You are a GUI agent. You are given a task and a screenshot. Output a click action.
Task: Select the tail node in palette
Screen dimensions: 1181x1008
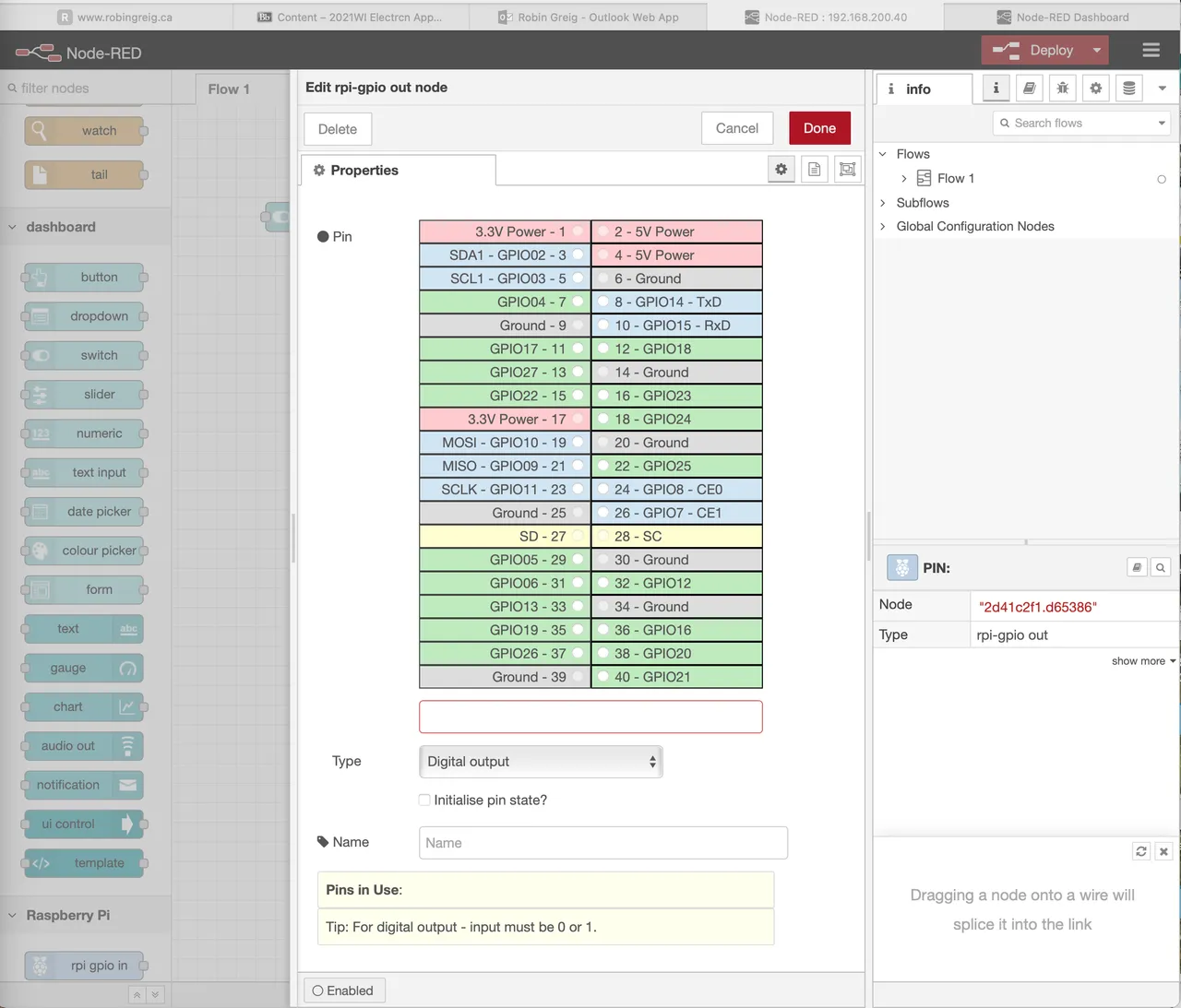pyautogui.click(x=84, y=174)
